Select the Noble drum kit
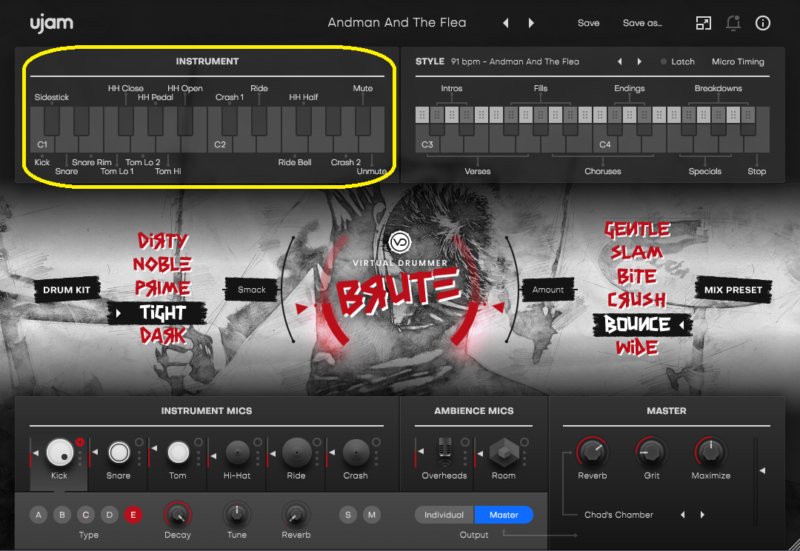 tap(162, 264)
